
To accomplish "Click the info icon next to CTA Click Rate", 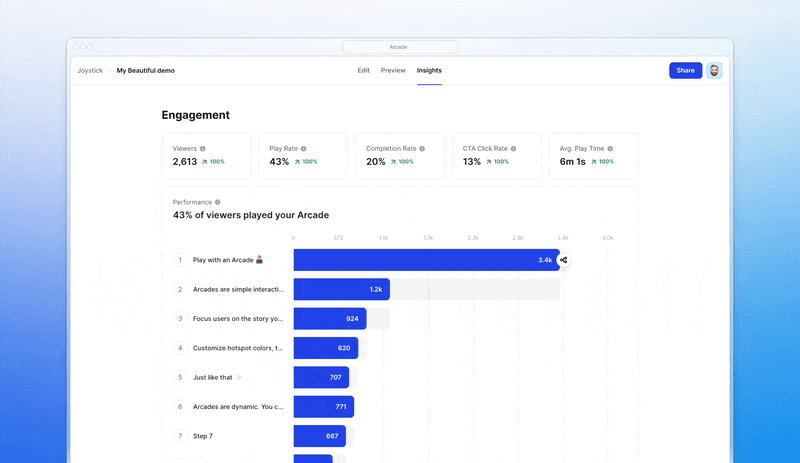I will (513, 149).
